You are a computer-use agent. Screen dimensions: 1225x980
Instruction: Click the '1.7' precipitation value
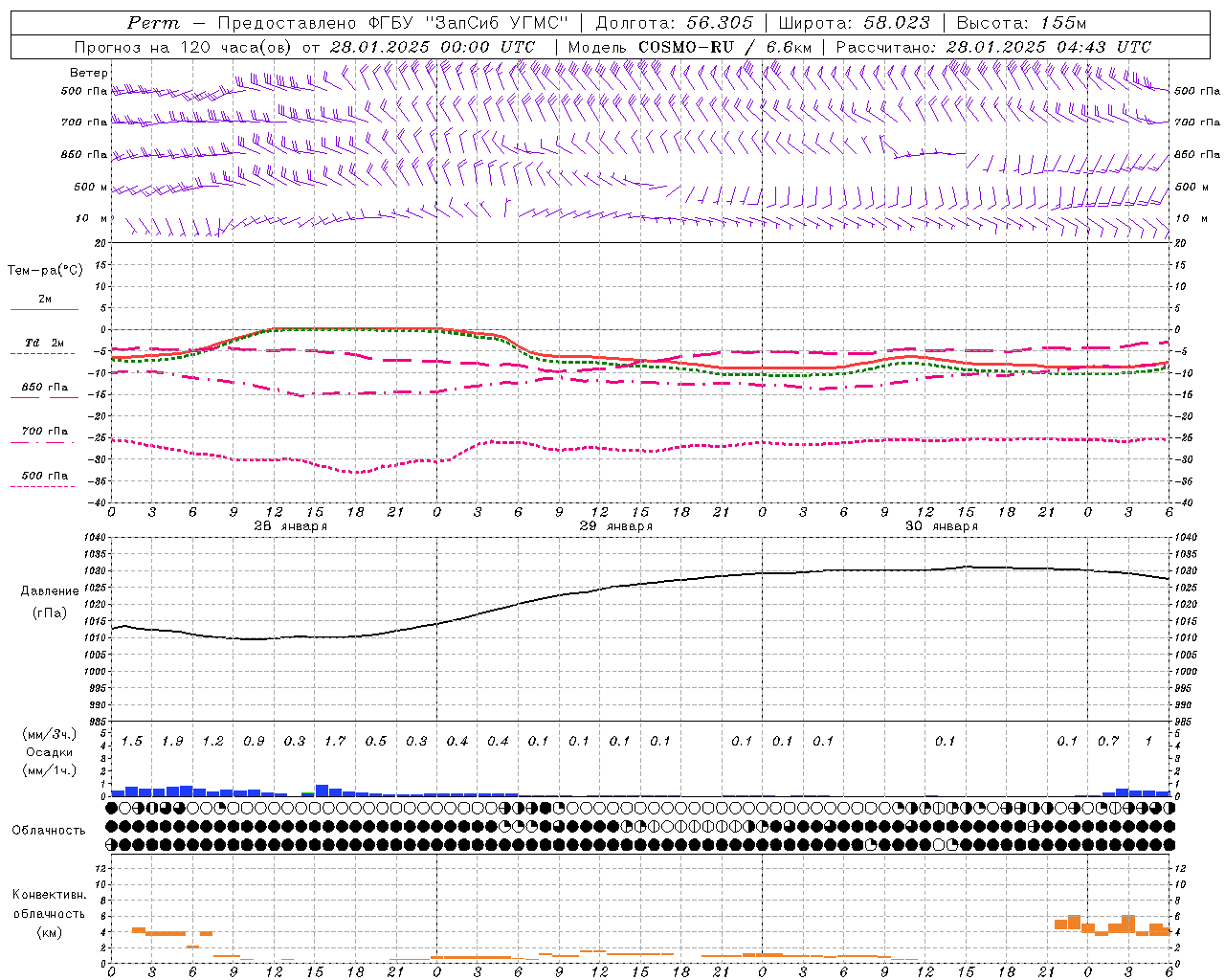coord(335,741)
